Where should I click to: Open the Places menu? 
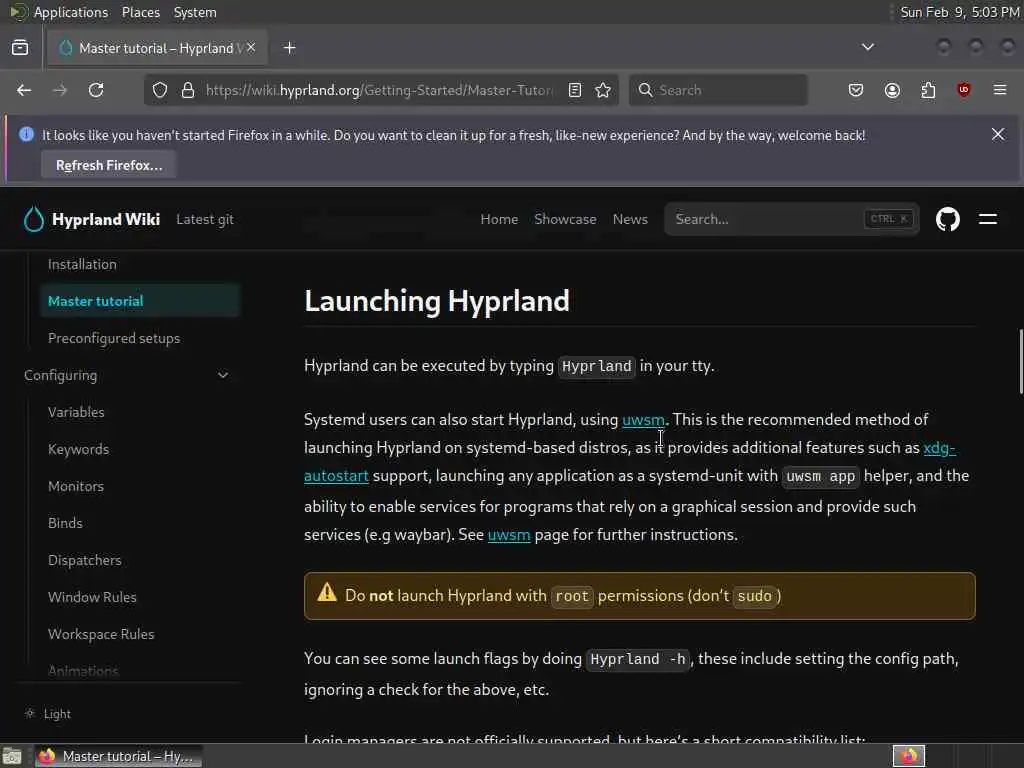[141, 12]
